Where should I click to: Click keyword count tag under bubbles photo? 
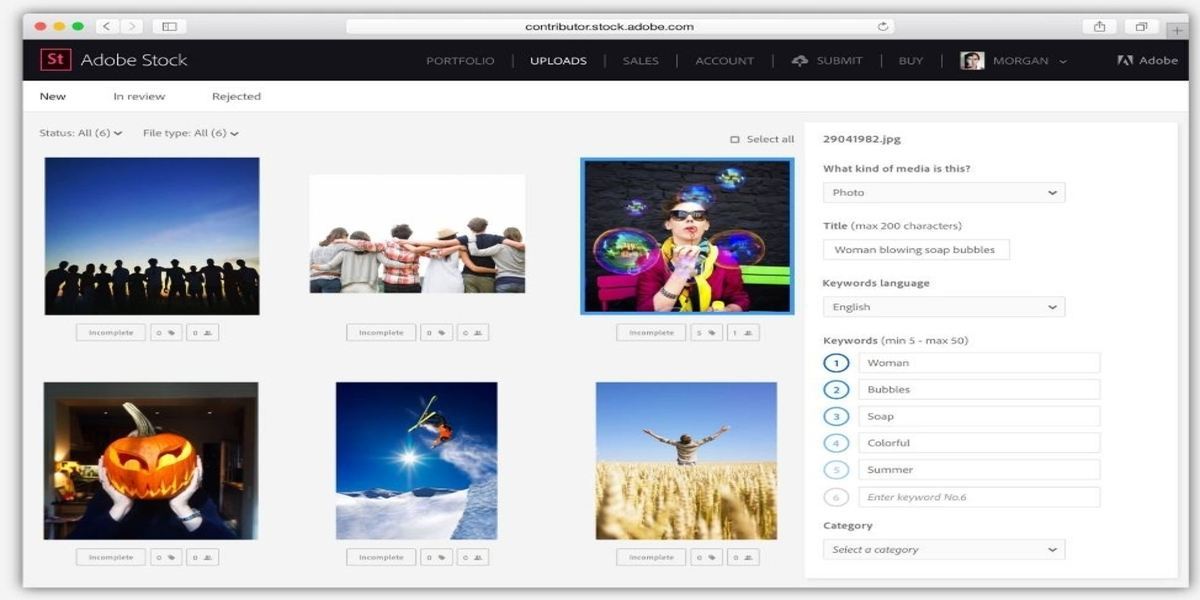pyautogui.click(x=706, y=333)
